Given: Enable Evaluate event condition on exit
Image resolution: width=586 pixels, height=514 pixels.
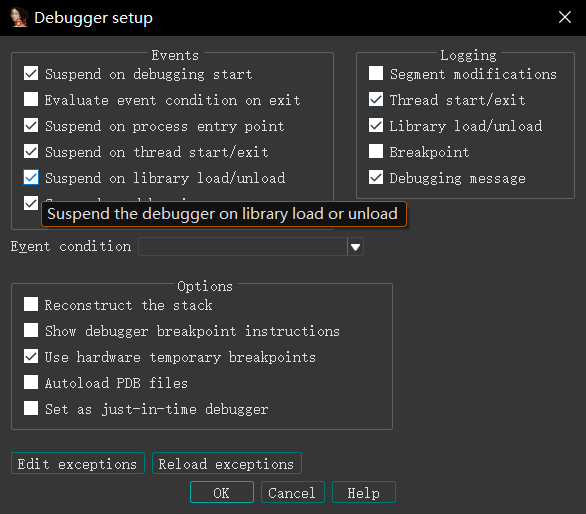Looking at the screenshot, I should [x=31, y=99].
